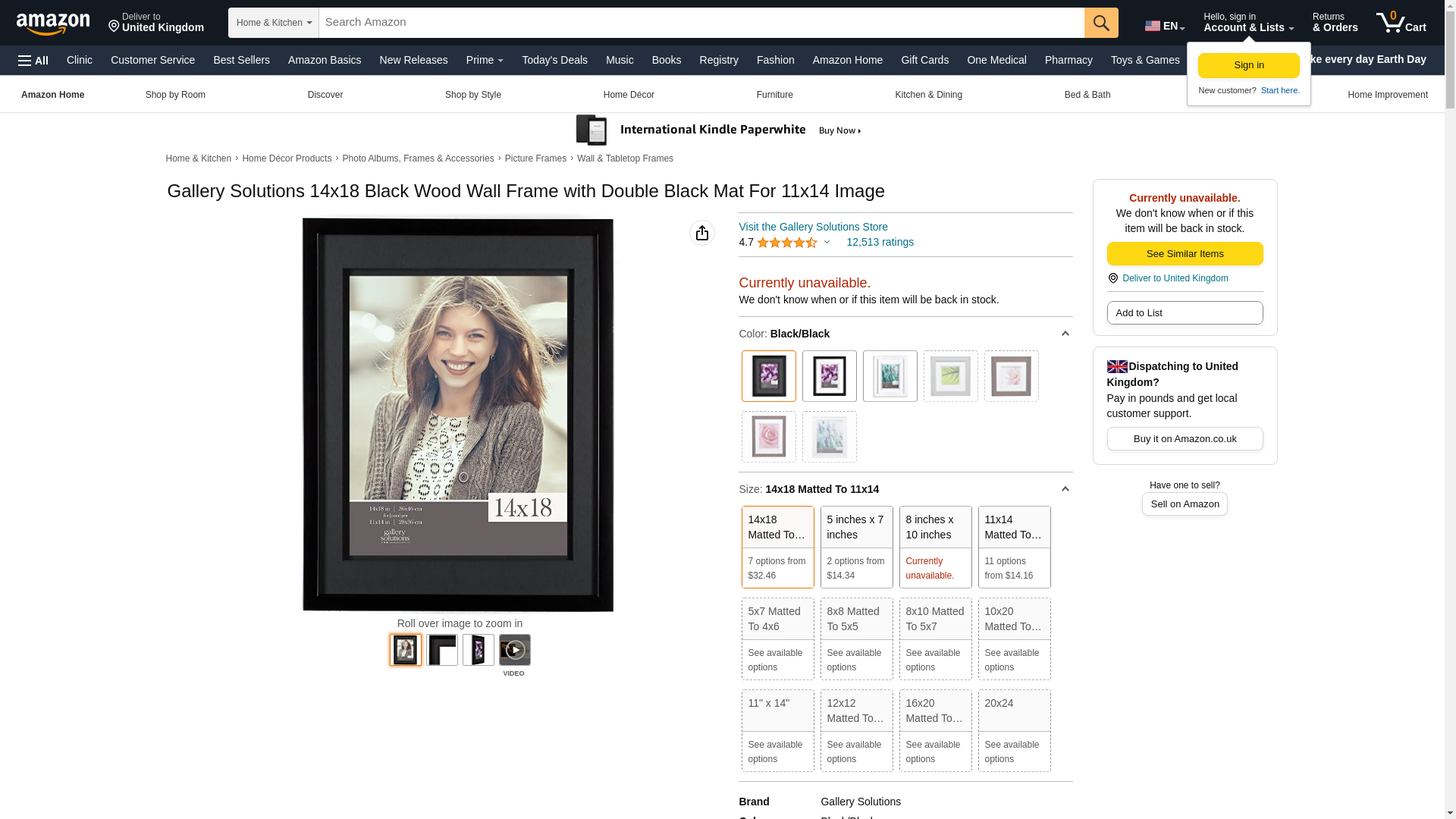Click the language flag EN selector

1164,26
